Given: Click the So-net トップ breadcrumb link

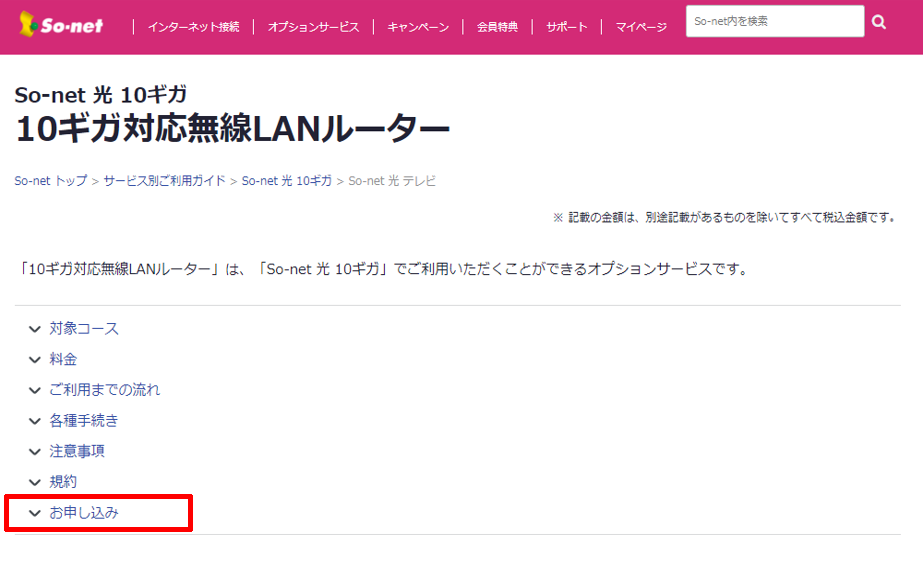Looking at the screenshot, I should tap(51, 181).
